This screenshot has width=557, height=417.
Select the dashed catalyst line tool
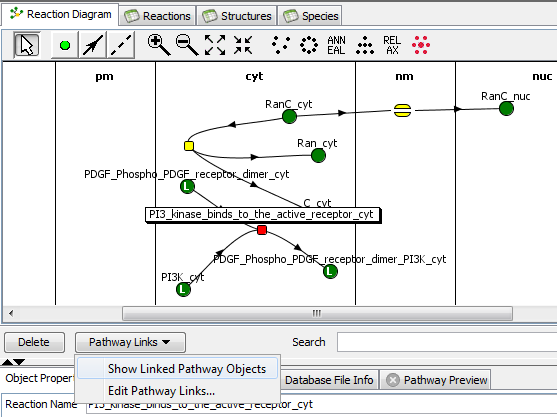coord(121,45)
